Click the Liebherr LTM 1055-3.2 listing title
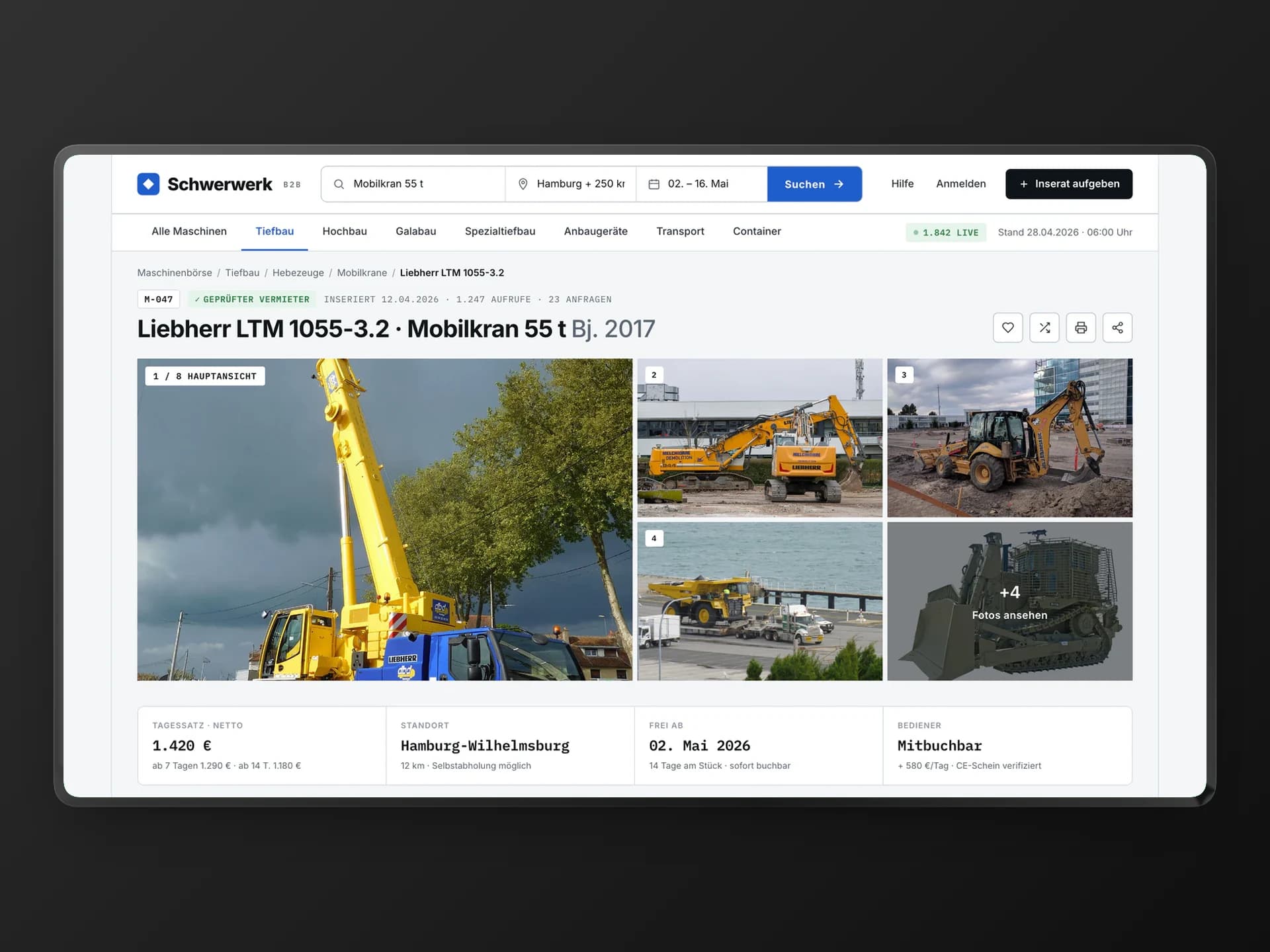Viewport: 1270px width, 952px height. (x=396, y=329)
